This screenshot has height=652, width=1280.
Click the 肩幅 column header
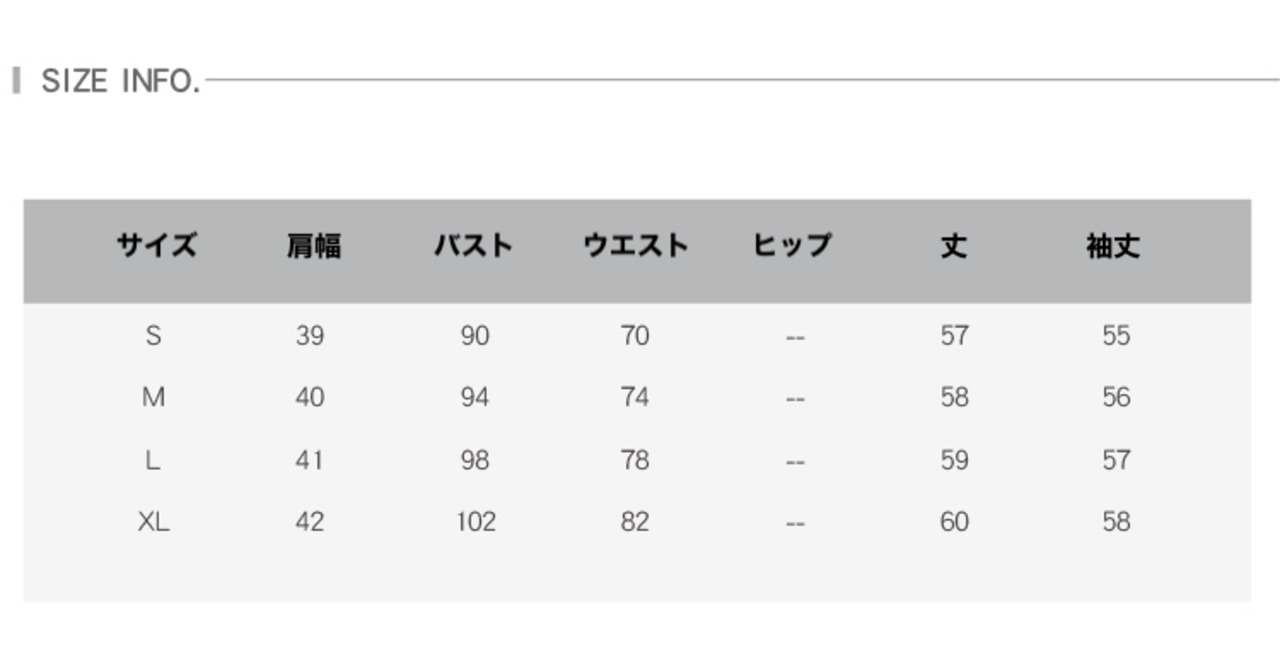[314, 245]
